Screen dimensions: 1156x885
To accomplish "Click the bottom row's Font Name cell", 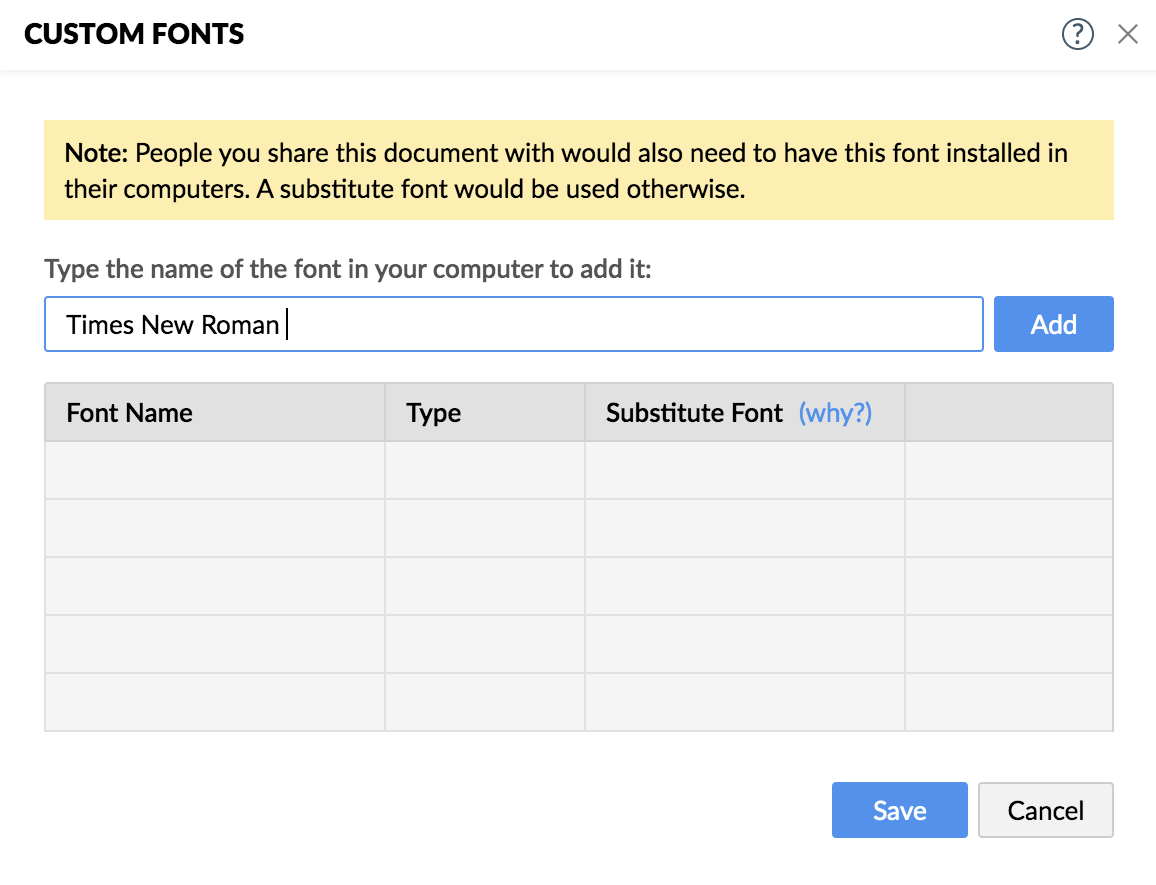I will coord(214,701).
